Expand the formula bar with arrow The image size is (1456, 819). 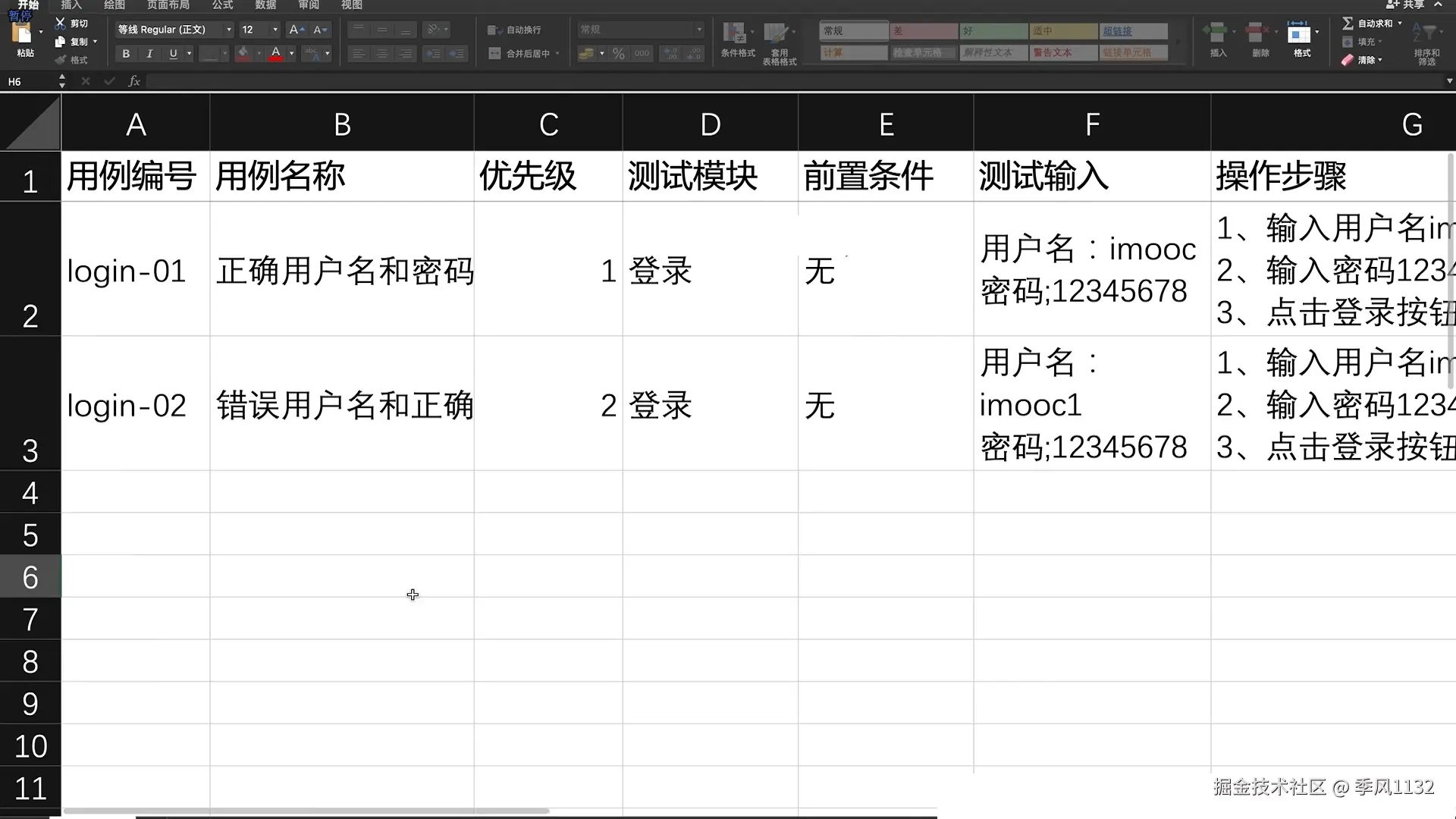coord(1449,81)
